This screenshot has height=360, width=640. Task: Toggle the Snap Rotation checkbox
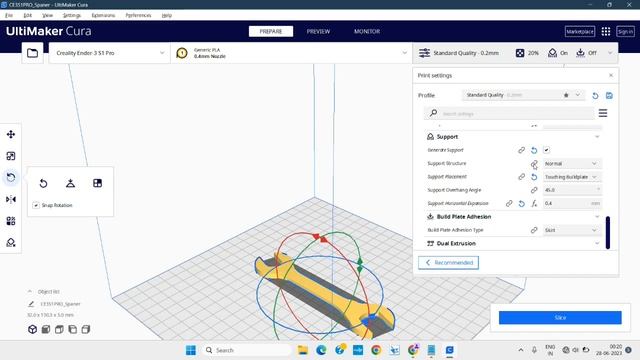coord(36,205)
